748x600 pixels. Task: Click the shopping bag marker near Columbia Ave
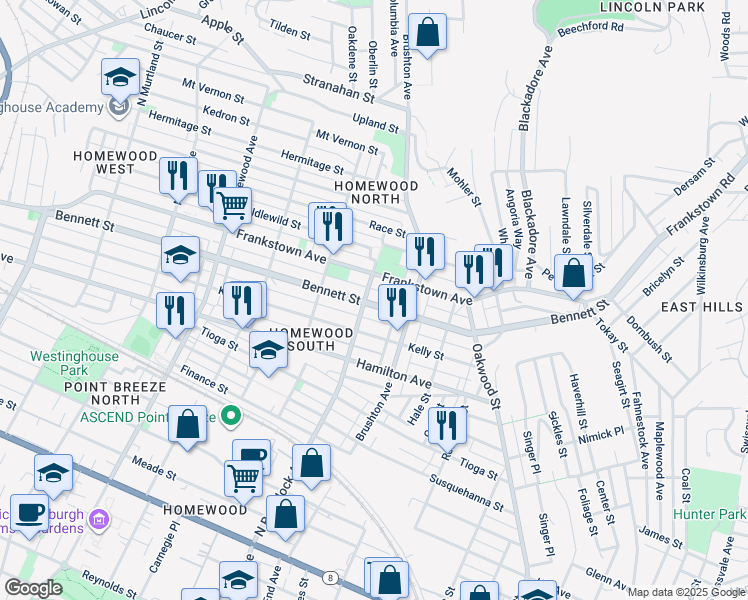pos(427,34)
